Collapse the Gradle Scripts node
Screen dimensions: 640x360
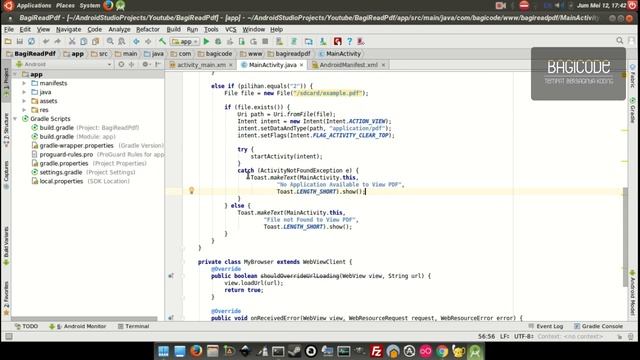(x=16, y=119)
